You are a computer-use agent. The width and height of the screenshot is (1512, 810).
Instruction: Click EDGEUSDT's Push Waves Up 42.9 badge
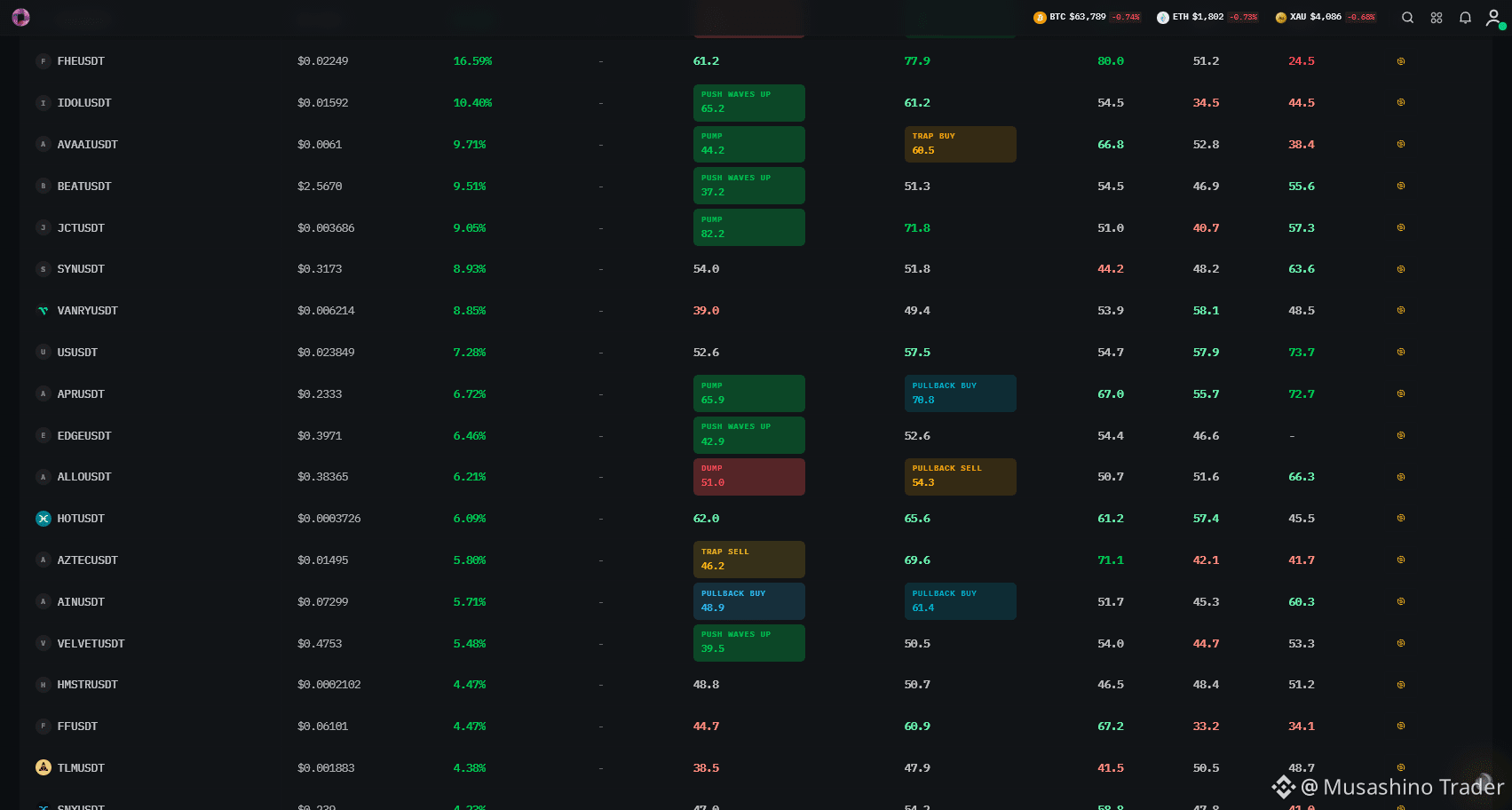coord(748,435)
